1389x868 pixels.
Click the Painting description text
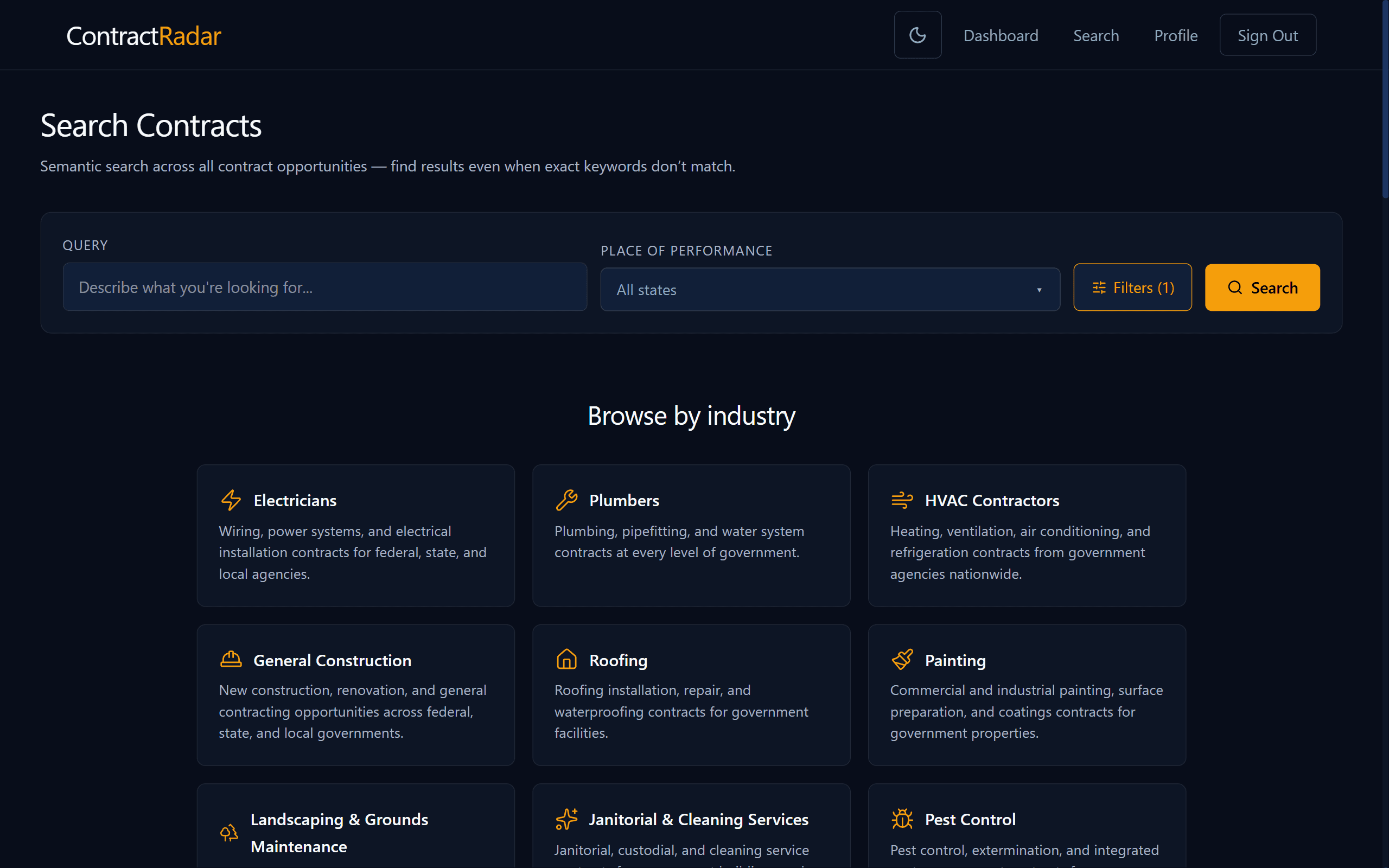click(x=1026, y=711)
